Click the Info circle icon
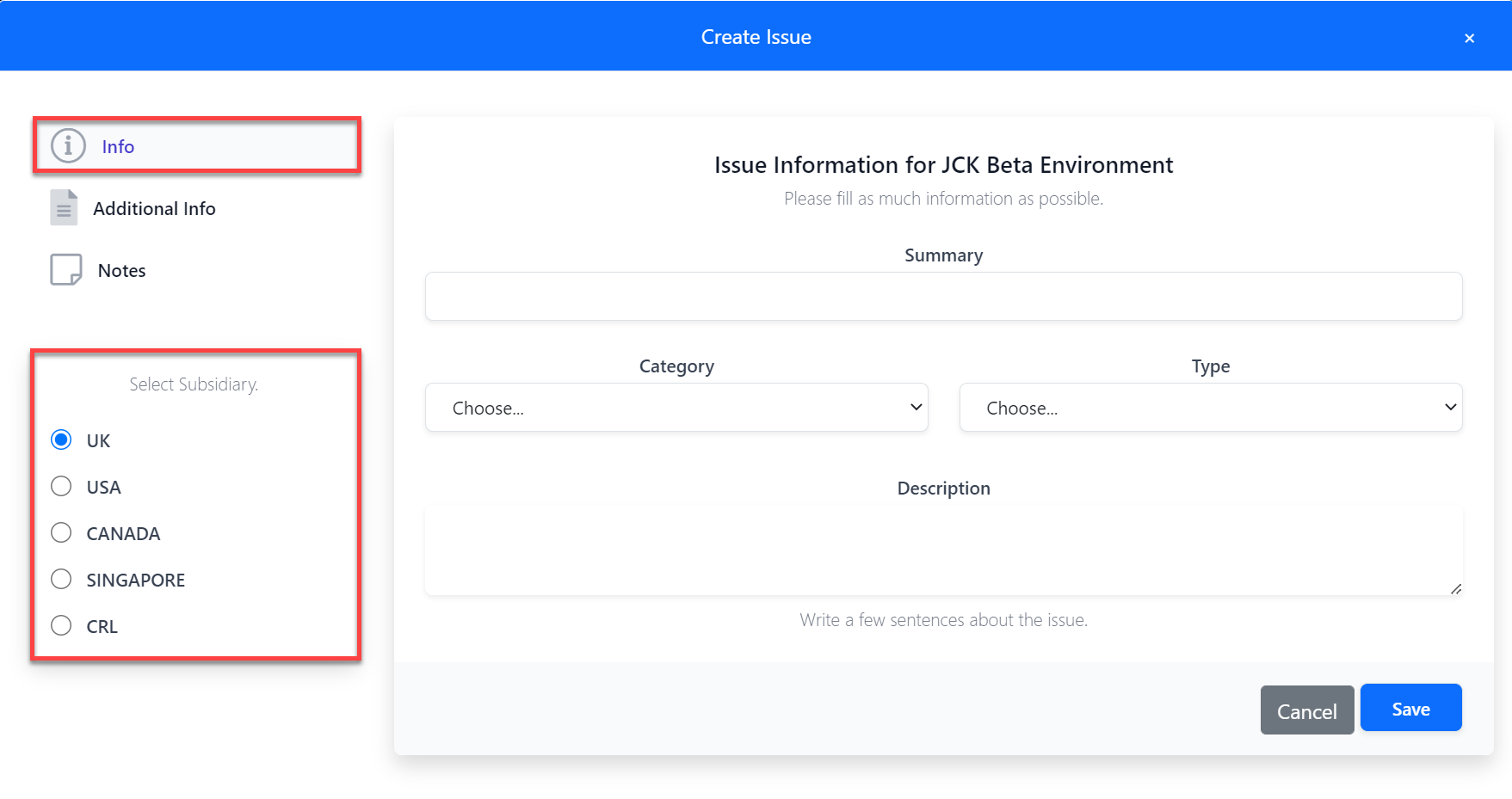Viewport: 1512px width, 799px height. [68, 146]
